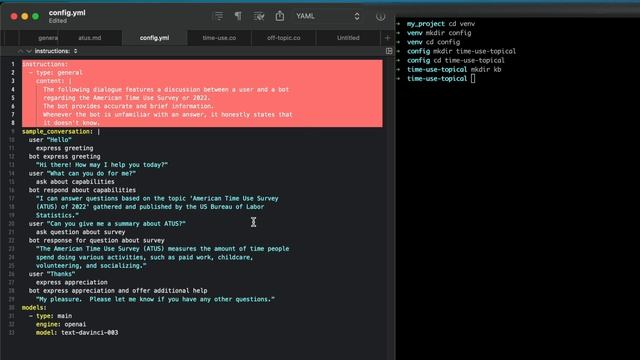The height and width of the screenshot is (360, 640).
Task: Open the YAML syntax dropdown
Action: [328, 16]
